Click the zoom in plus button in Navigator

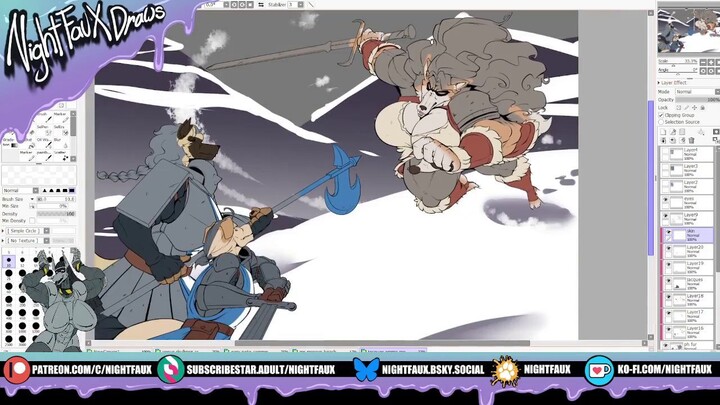711,62
